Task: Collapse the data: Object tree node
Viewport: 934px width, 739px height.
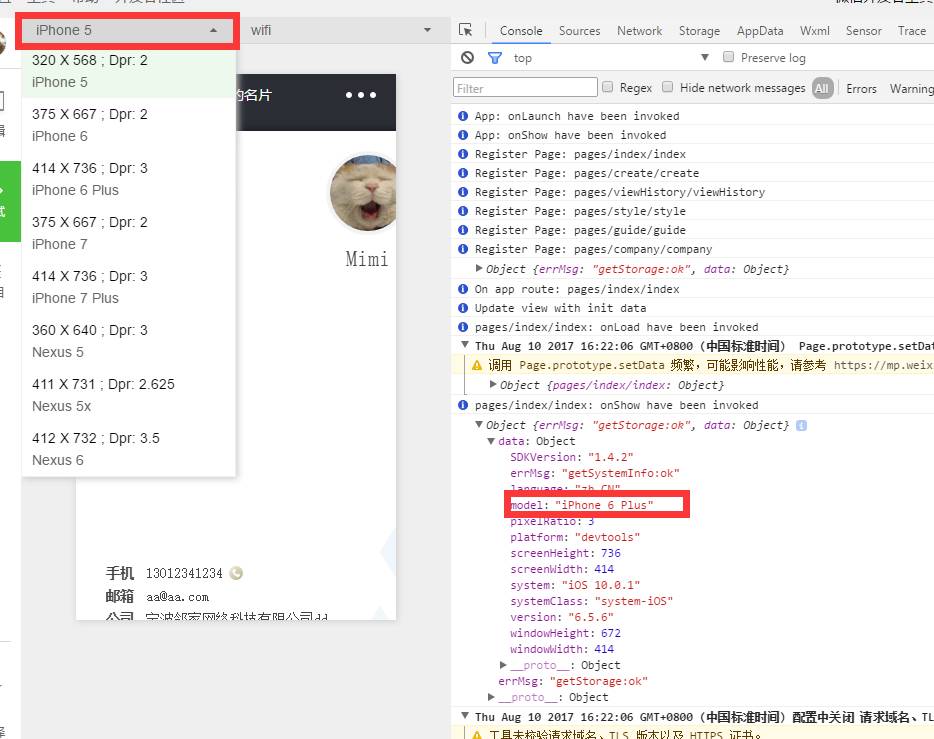Action: (x=491, y=441)
